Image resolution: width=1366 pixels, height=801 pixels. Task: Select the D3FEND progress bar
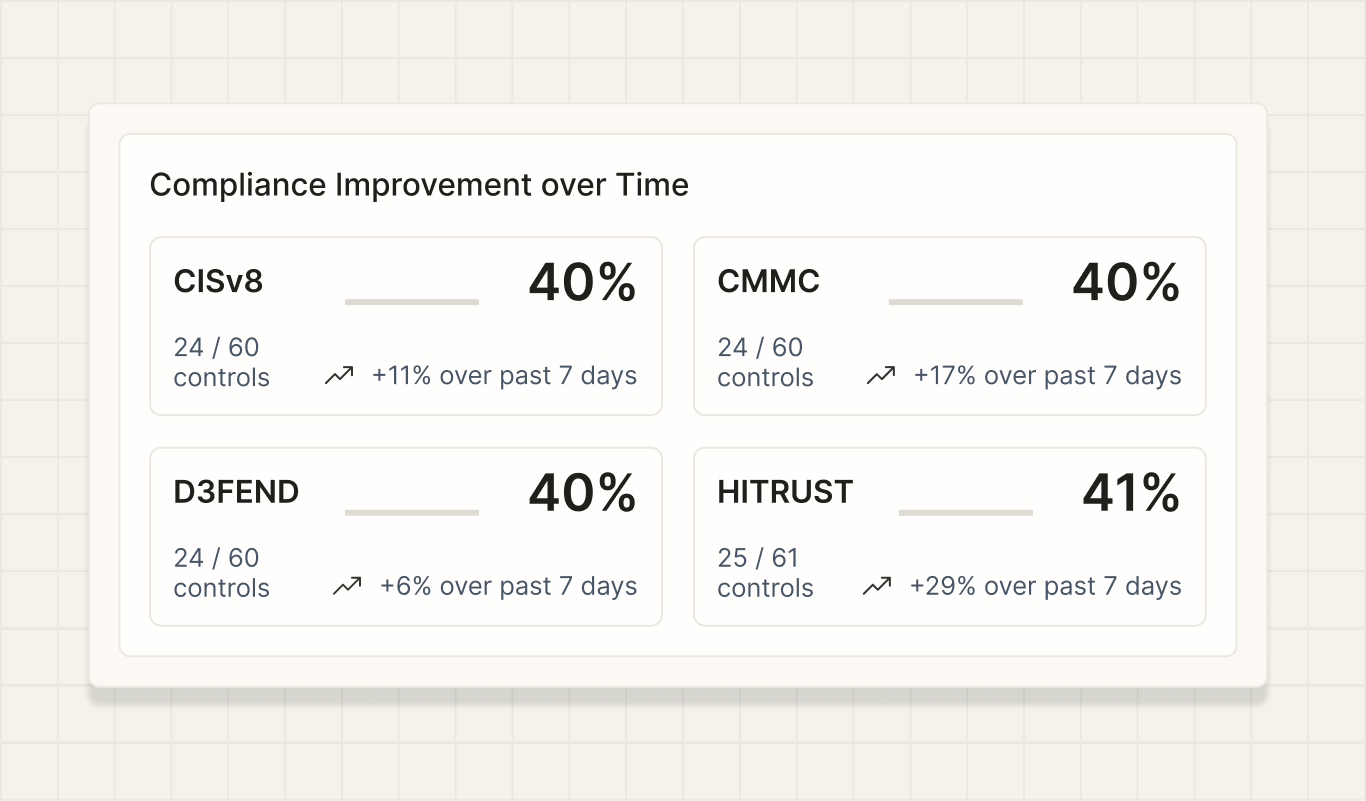(412, 512)
